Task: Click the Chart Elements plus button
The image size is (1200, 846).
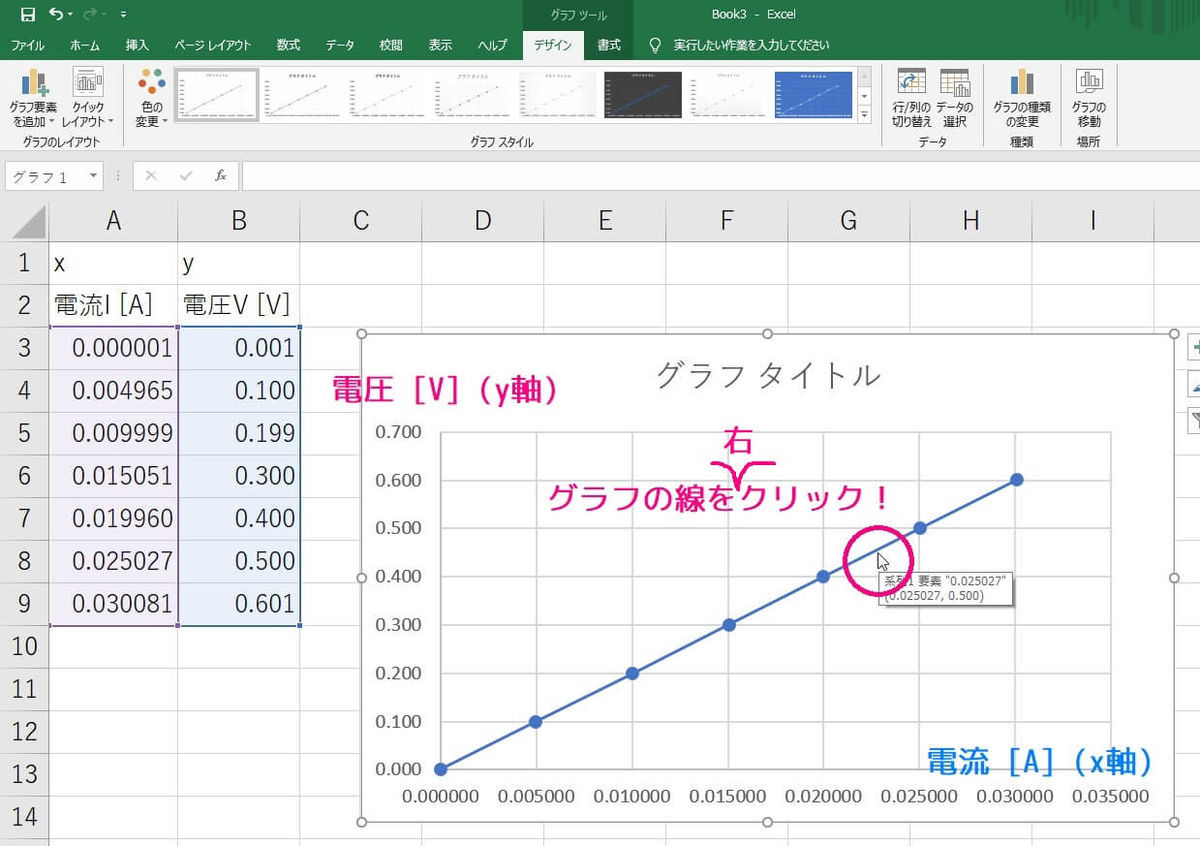Action: tap(1194, 347)
